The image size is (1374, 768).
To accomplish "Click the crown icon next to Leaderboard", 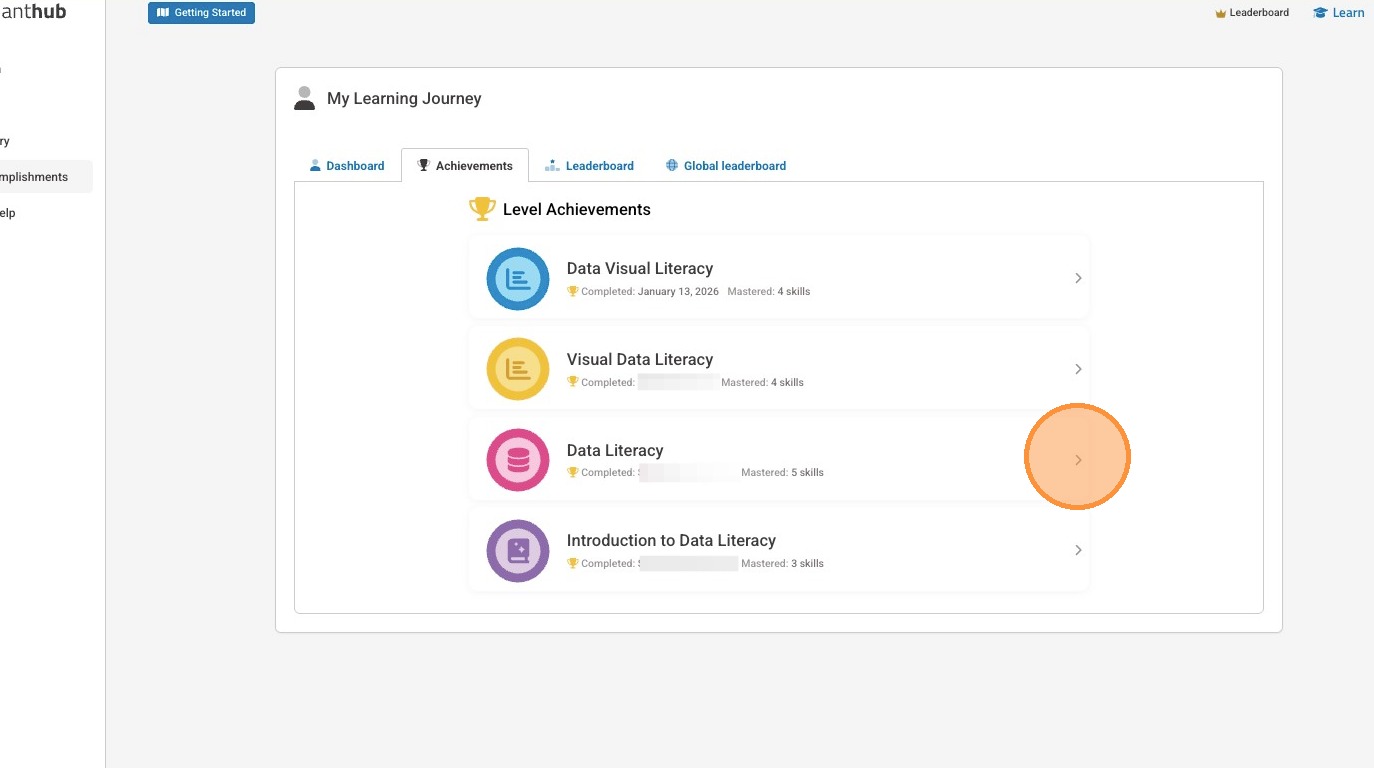I will click(1220, 13).
